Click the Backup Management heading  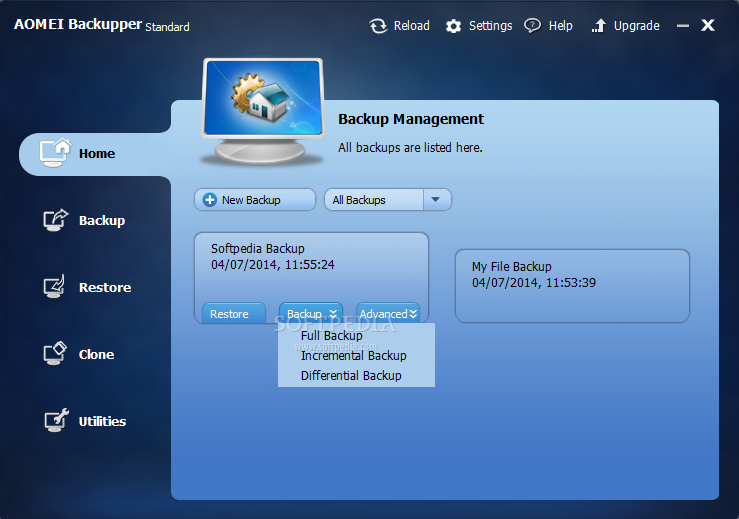pos(411,119)
